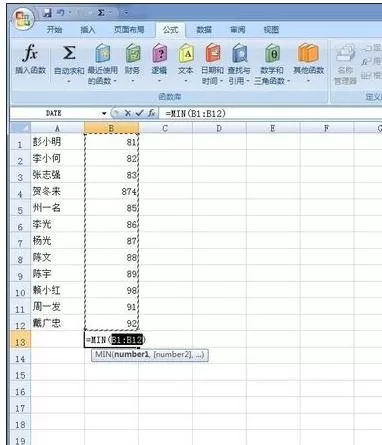Image resolution: width=382 pixels, height=445 pixels.
Task: Open the round Office button menu
Action: [x=23, y=18]
